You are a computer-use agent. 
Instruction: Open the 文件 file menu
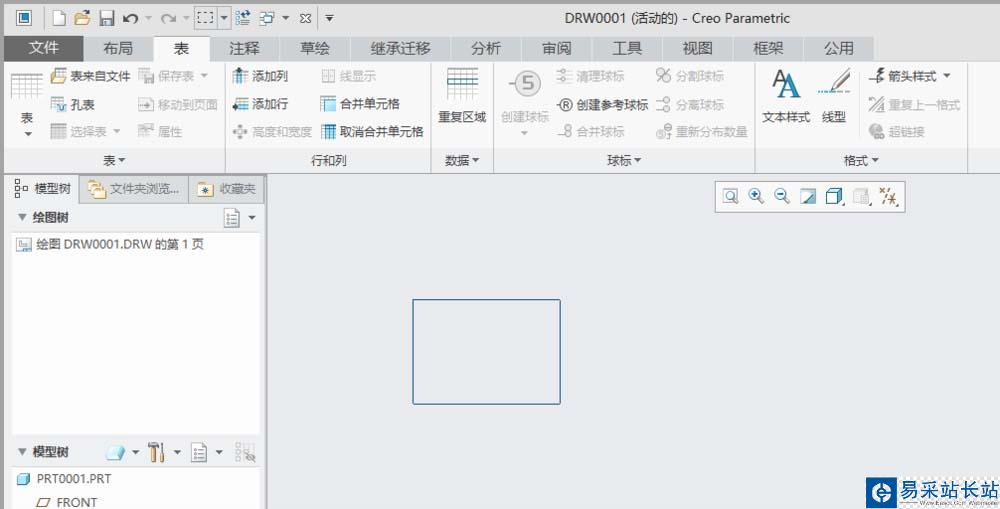[x=43, y=48]
